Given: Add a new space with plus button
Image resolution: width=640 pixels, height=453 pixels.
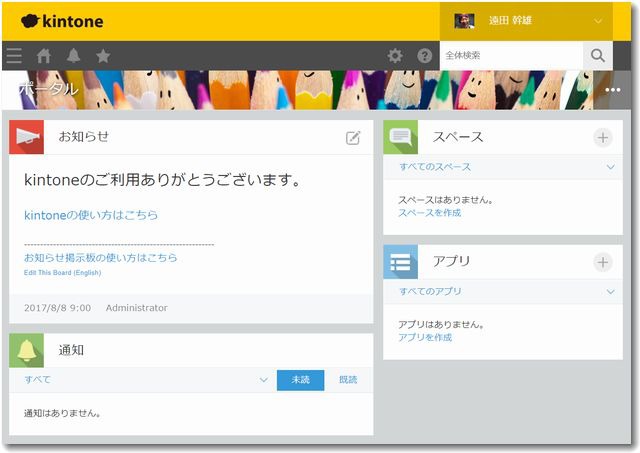Looking at the screenshot, I should pyautogui.click(x=603, y=138).
